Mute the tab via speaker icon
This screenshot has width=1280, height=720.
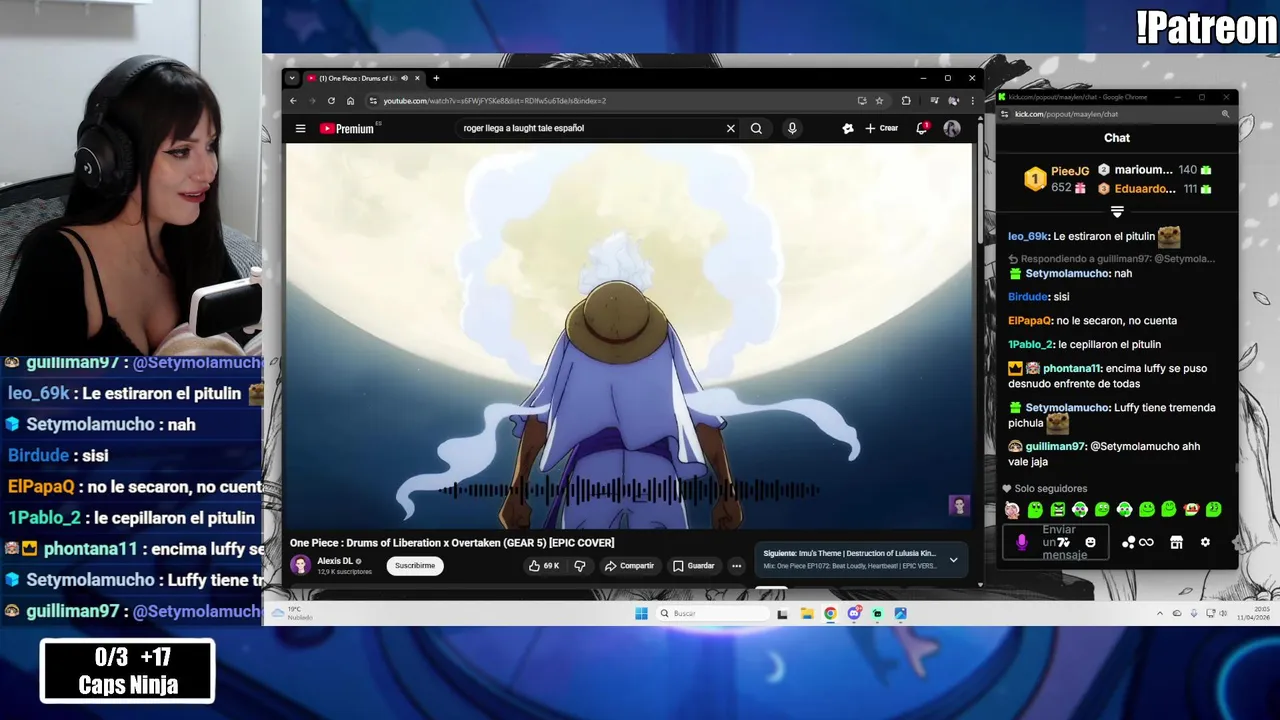(404, 78)
